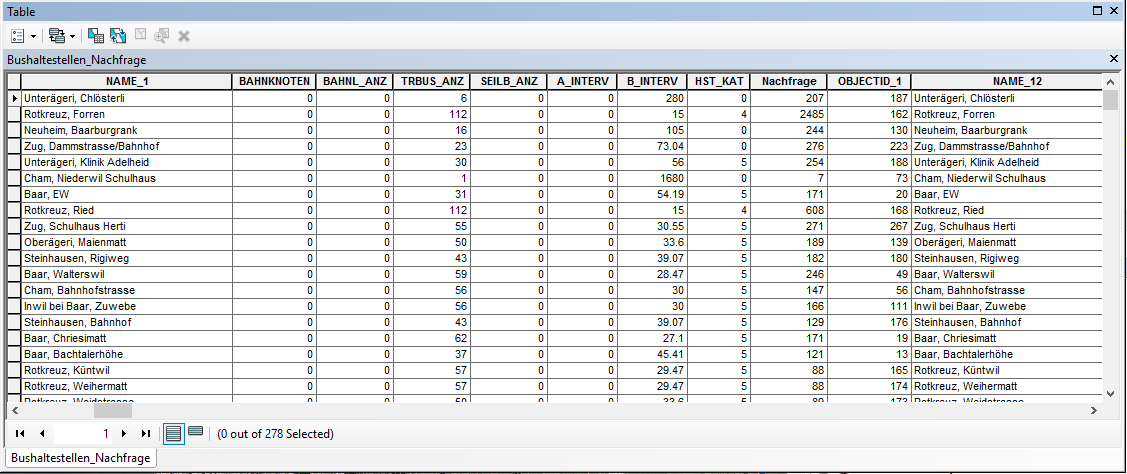The height and width of the screenshot is (474, 1127).
Task: Jump to last record
Action: click(x=146, y=434)
